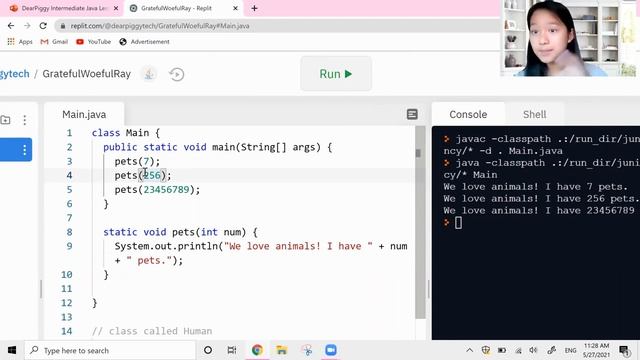Open the selected file's three-dot menu
Screen dimensions: 640x360
pyautogui.click(x=25, y=150)
